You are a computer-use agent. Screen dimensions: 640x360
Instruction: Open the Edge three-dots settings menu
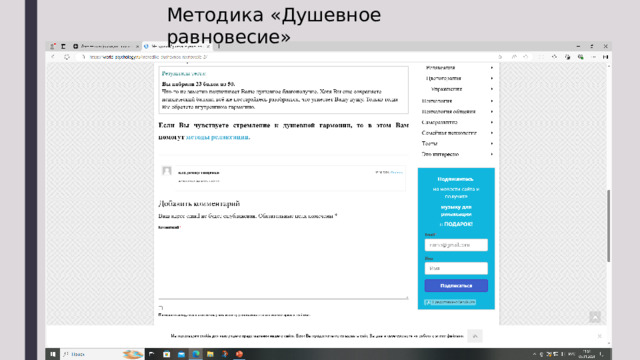(594, 57)
